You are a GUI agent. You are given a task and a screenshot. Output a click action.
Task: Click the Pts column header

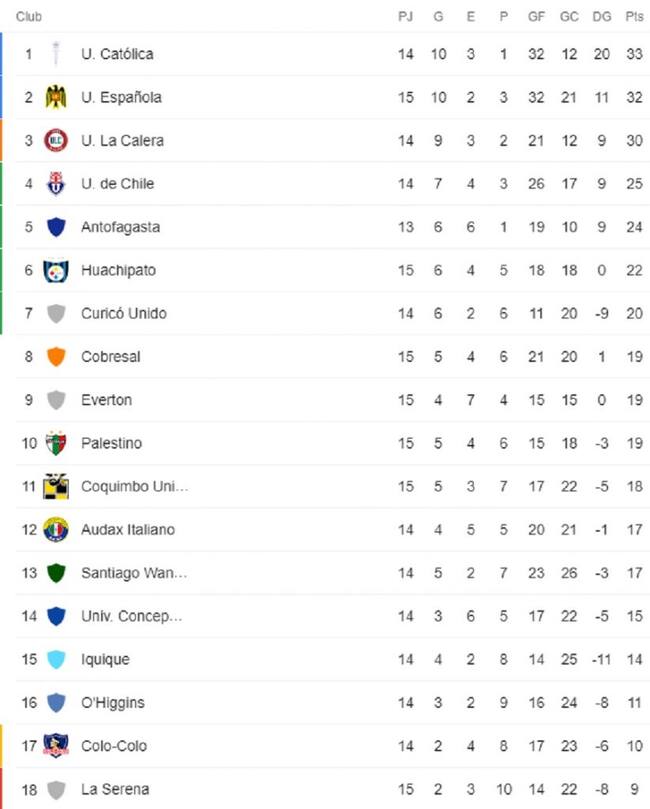click(634, 17)
